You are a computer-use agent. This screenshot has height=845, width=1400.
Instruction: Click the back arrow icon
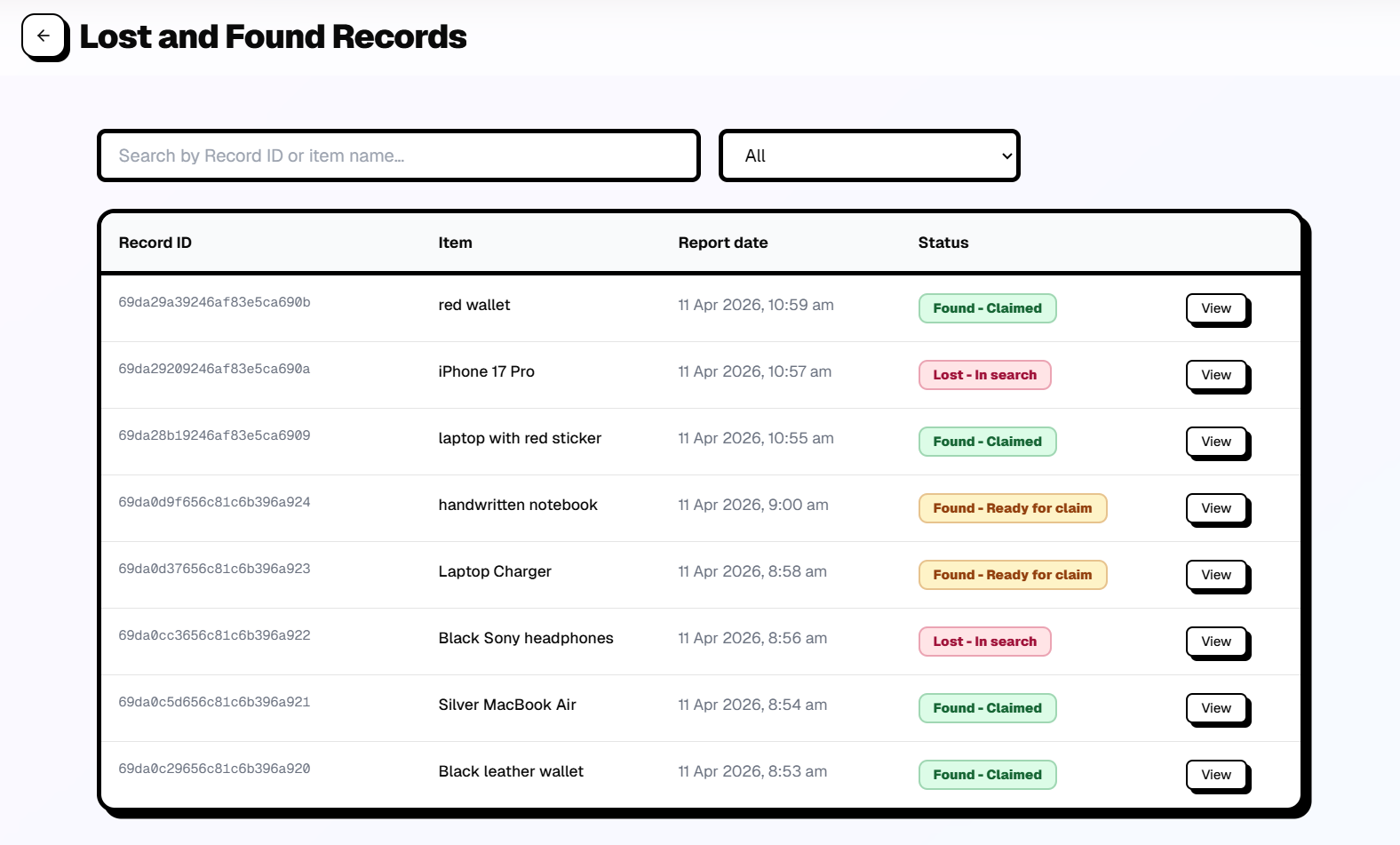coord(44,36)
